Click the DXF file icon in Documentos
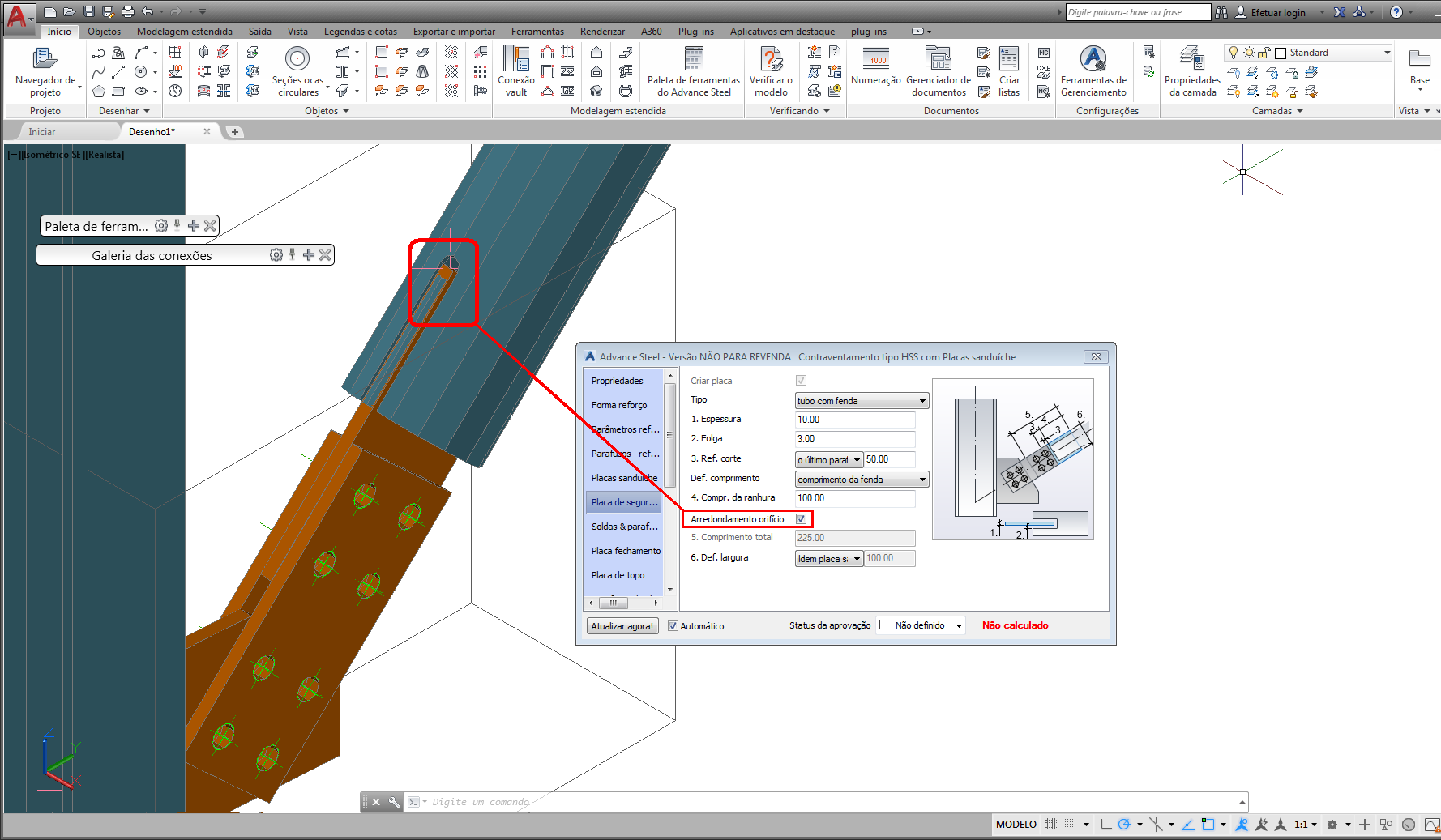The width and height of the screenshot is (1441, 840). [x=1044, y=72]
